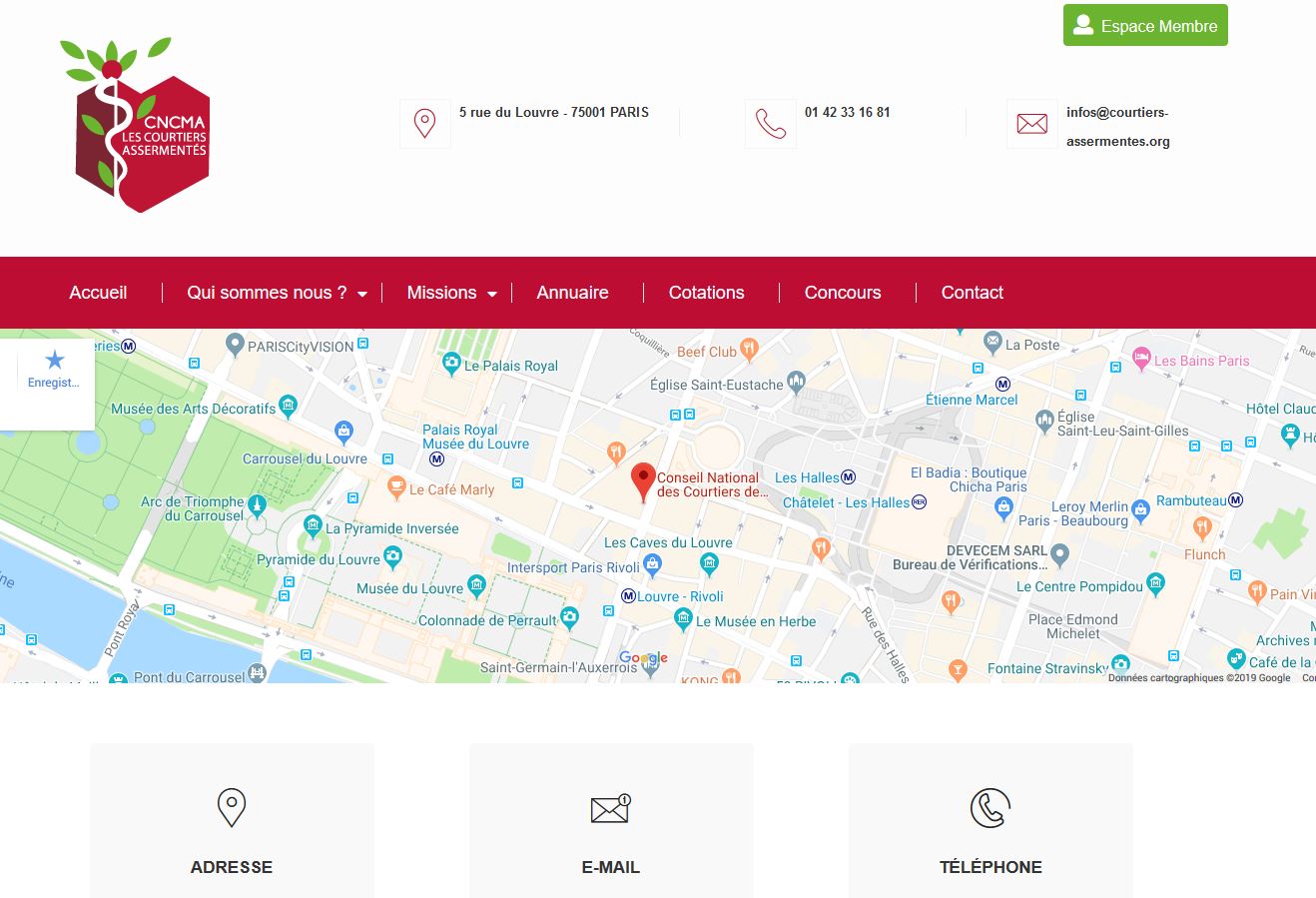Click the Carrousel du Louvre shopping marker

coord(343,433)
